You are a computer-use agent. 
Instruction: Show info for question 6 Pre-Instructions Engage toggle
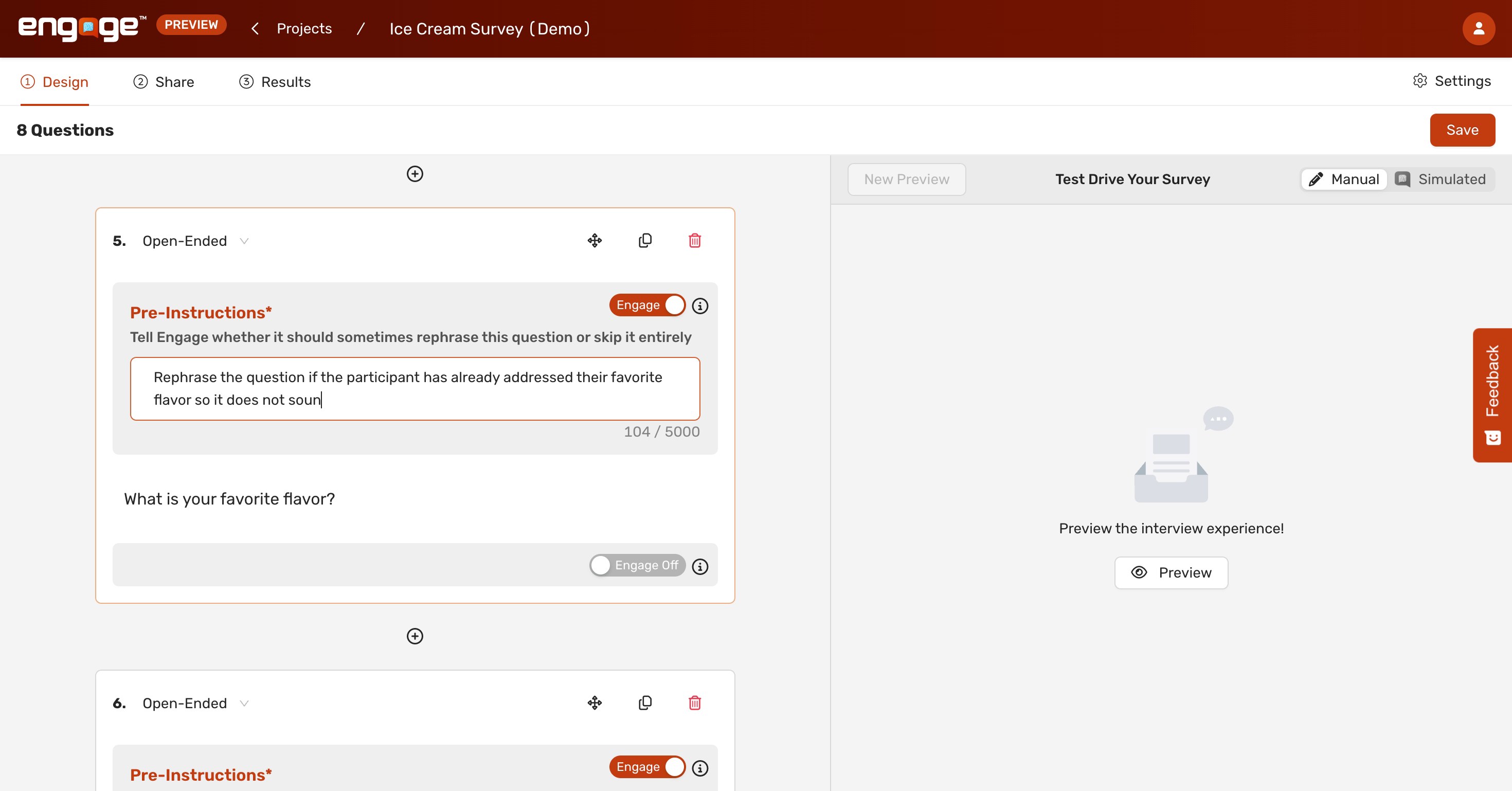[699, 768]
